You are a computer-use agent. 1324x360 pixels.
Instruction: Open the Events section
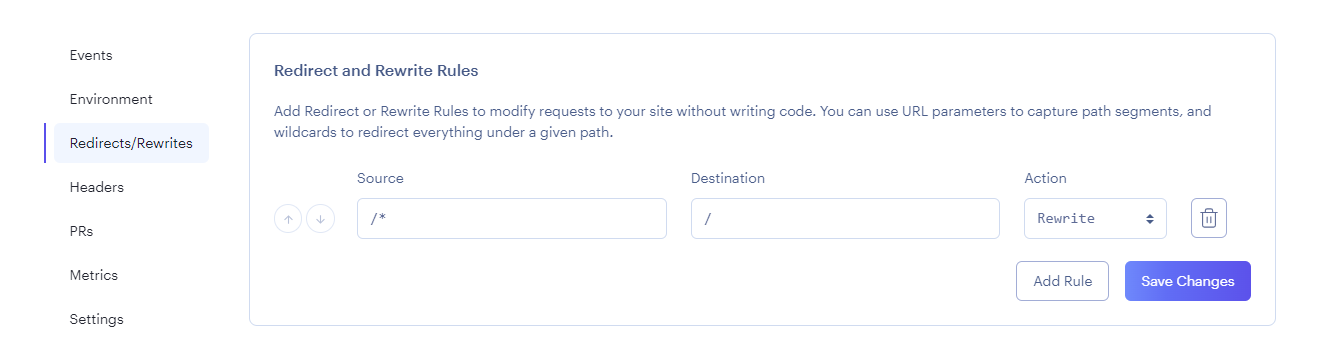pos(91,55)
